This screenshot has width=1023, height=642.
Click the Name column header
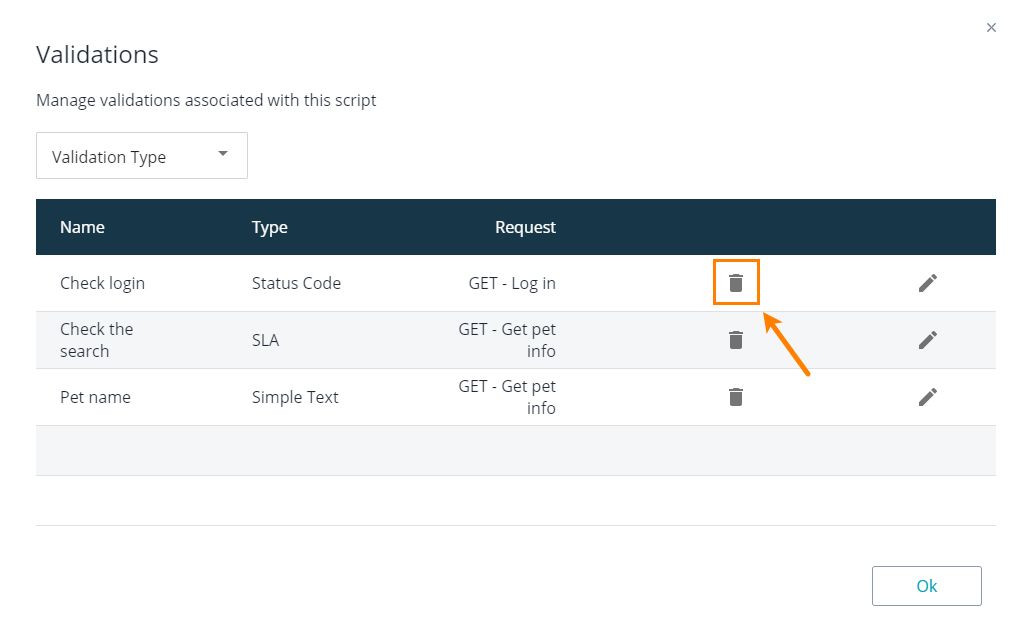coord(82,227)
